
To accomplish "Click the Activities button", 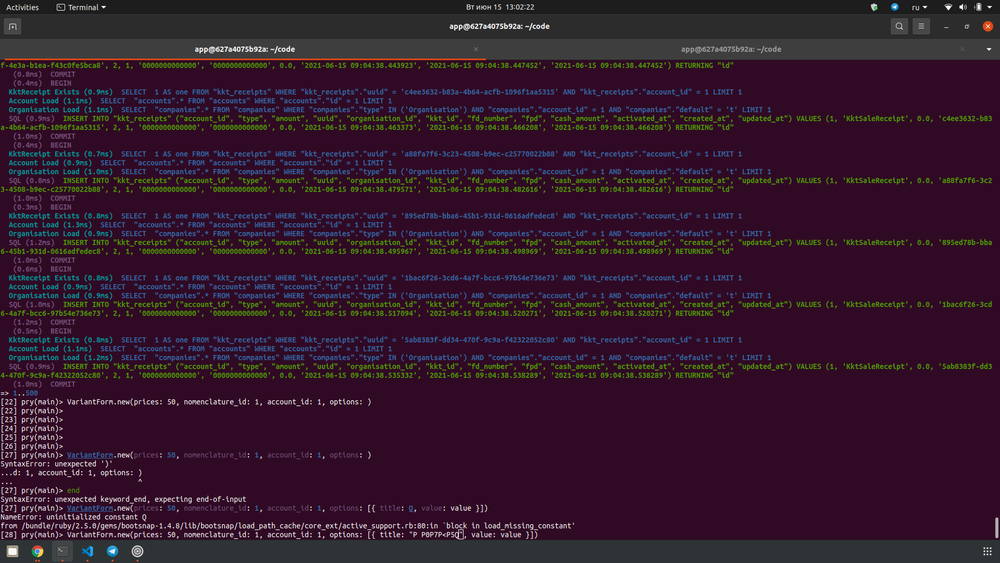I will (23, 7).
